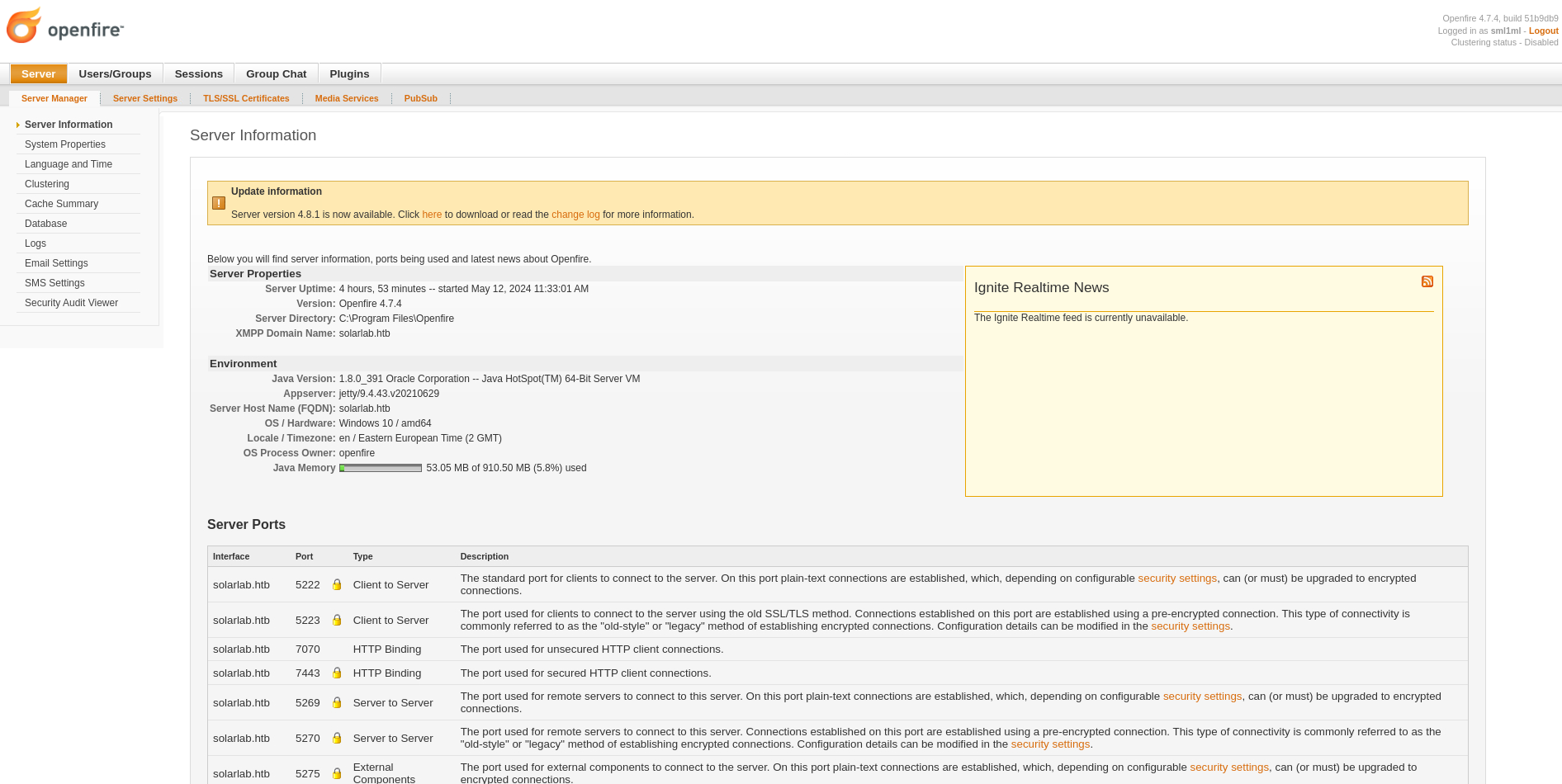1562x784 pixels.
Task: Open SMS Settings in the sidebar
Action: click(x=54, y=283)
